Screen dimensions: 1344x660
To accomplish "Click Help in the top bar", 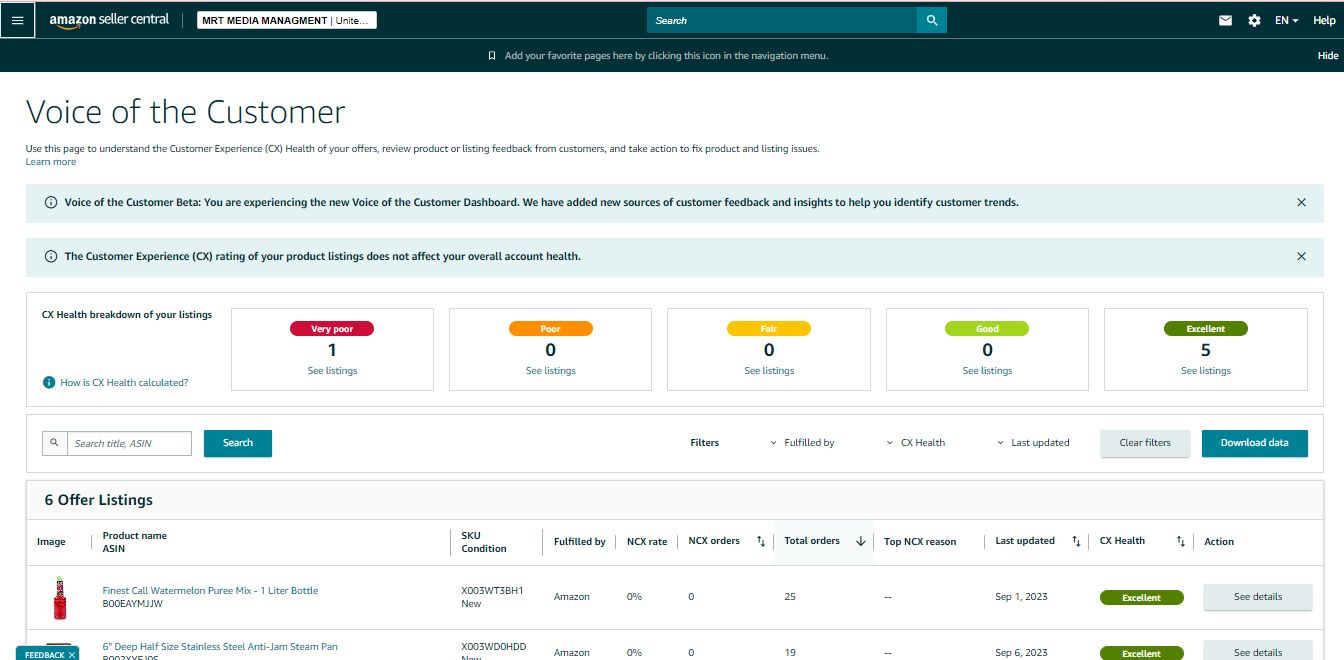I will (x=1324, y=20).
